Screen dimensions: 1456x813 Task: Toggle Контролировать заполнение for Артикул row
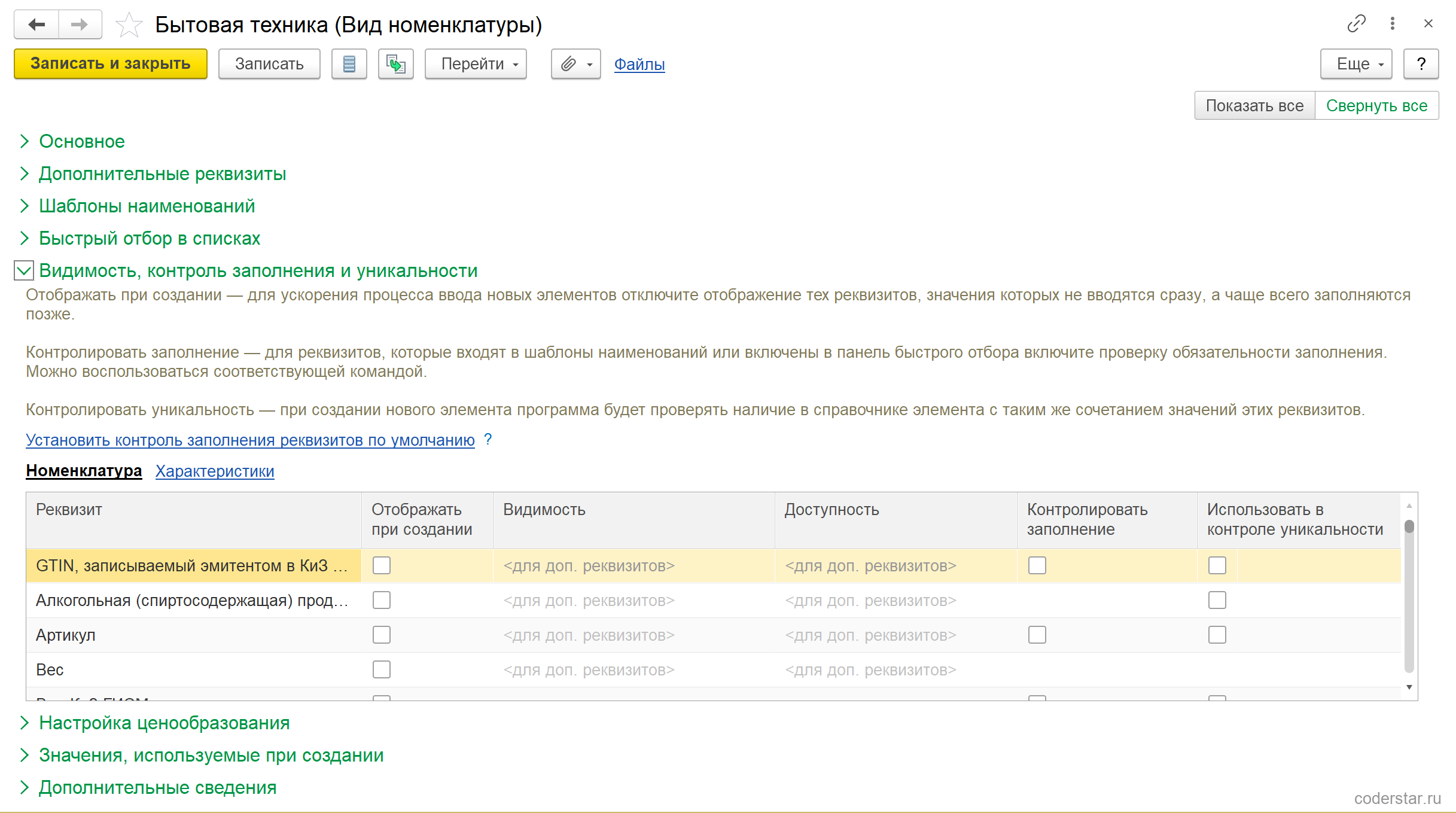click(1037, 635)
